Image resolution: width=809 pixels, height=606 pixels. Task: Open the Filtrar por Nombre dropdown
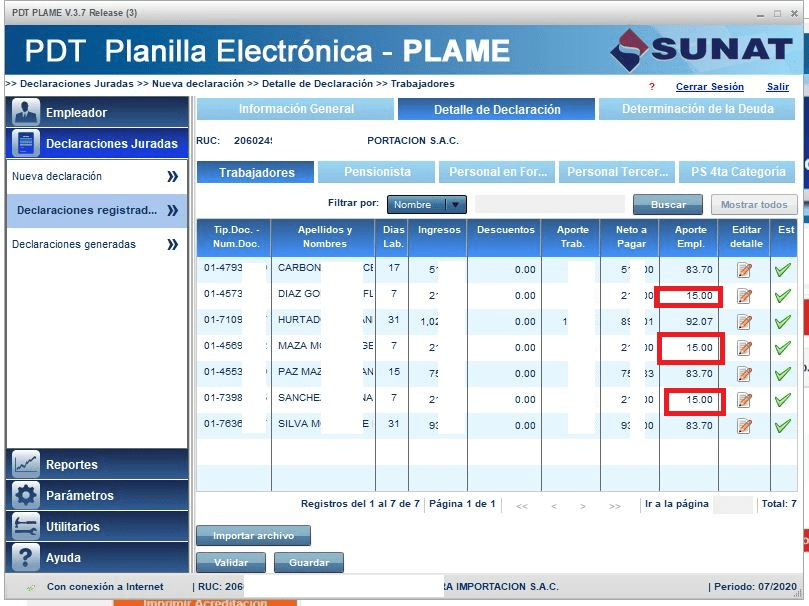tap(427, 205)
